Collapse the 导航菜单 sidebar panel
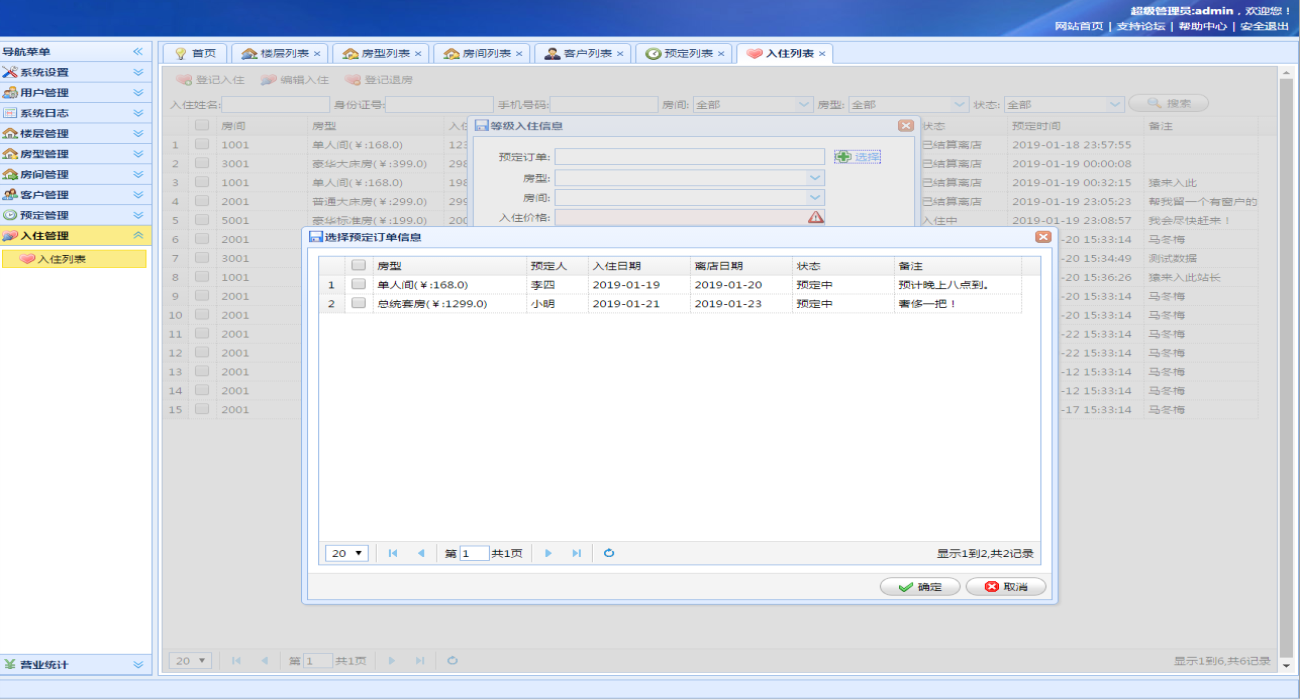This screenshot has height=700, width=1300. tap(138, 52)
